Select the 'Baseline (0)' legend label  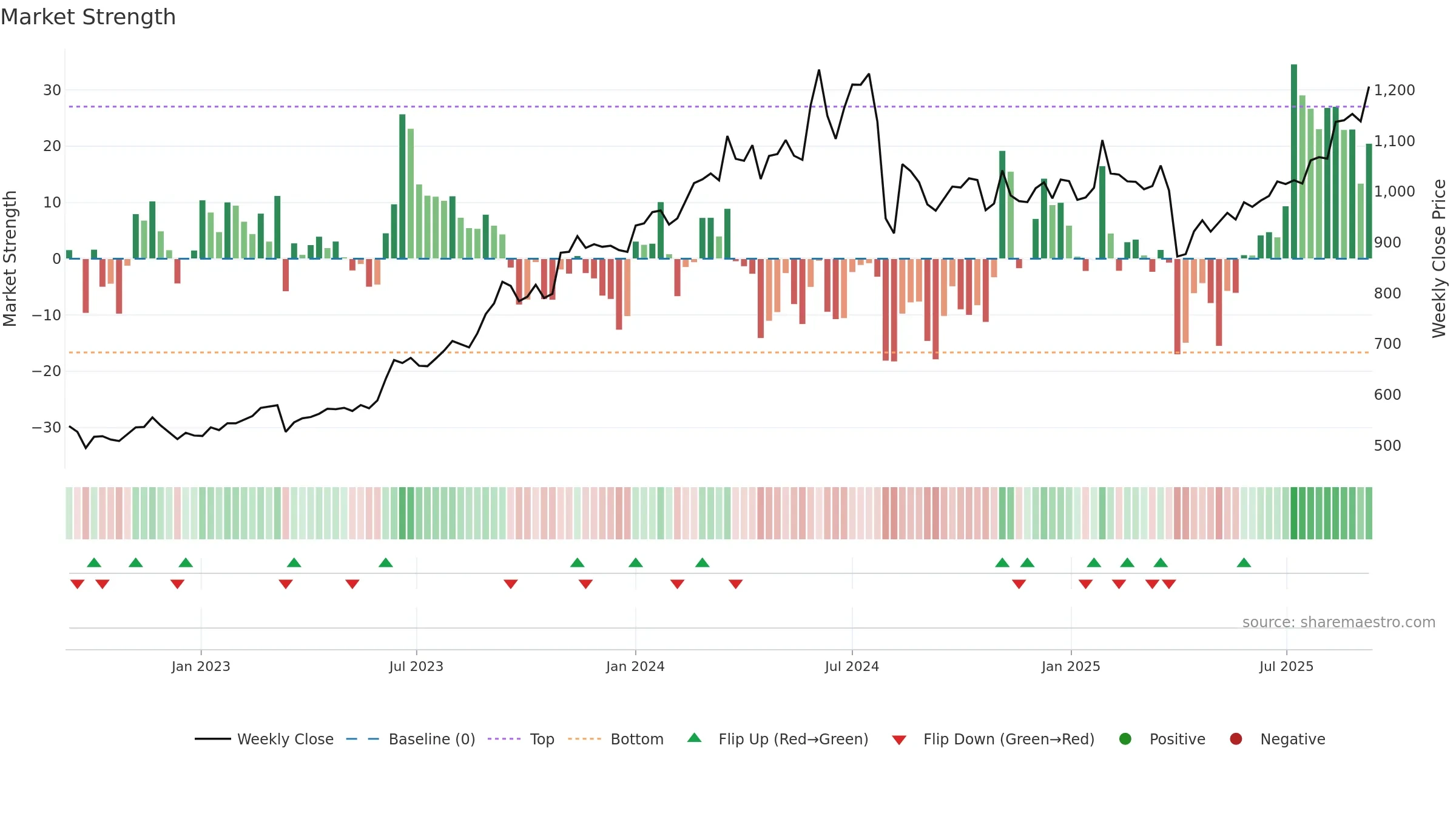(x=432, y=739)
